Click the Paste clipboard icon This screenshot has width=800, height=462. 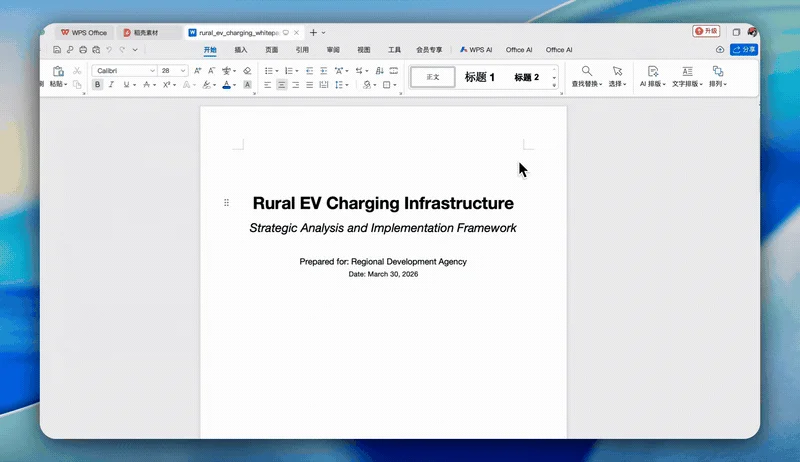(58, 71)
